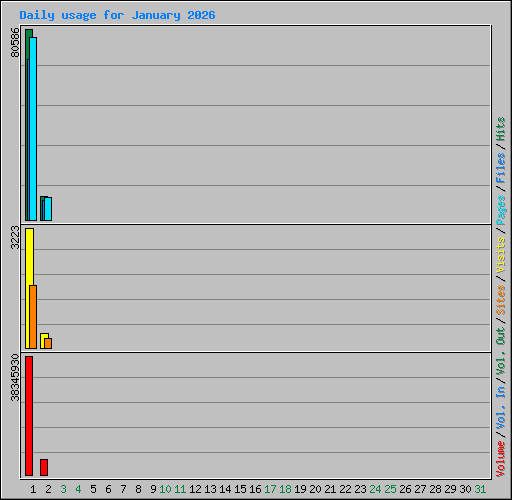512x500 pixels.
Task: Click the cyan Pages bar for day 1
Action: (33, 129)
